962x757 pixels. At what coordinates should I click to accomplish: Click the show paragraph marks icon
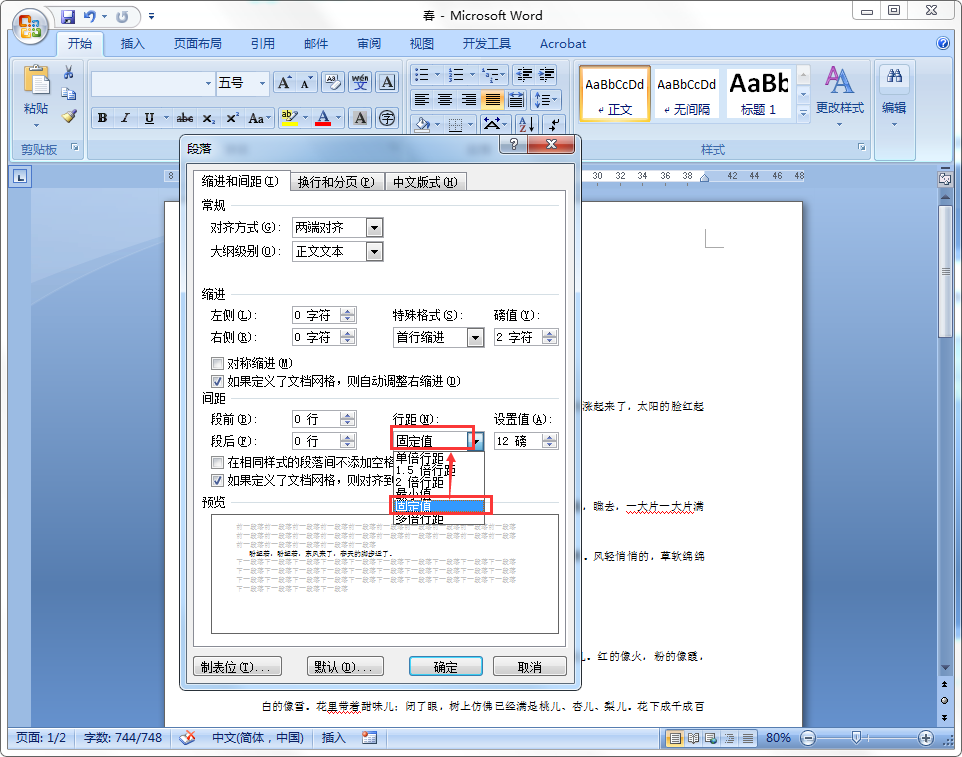pos(553,124)
